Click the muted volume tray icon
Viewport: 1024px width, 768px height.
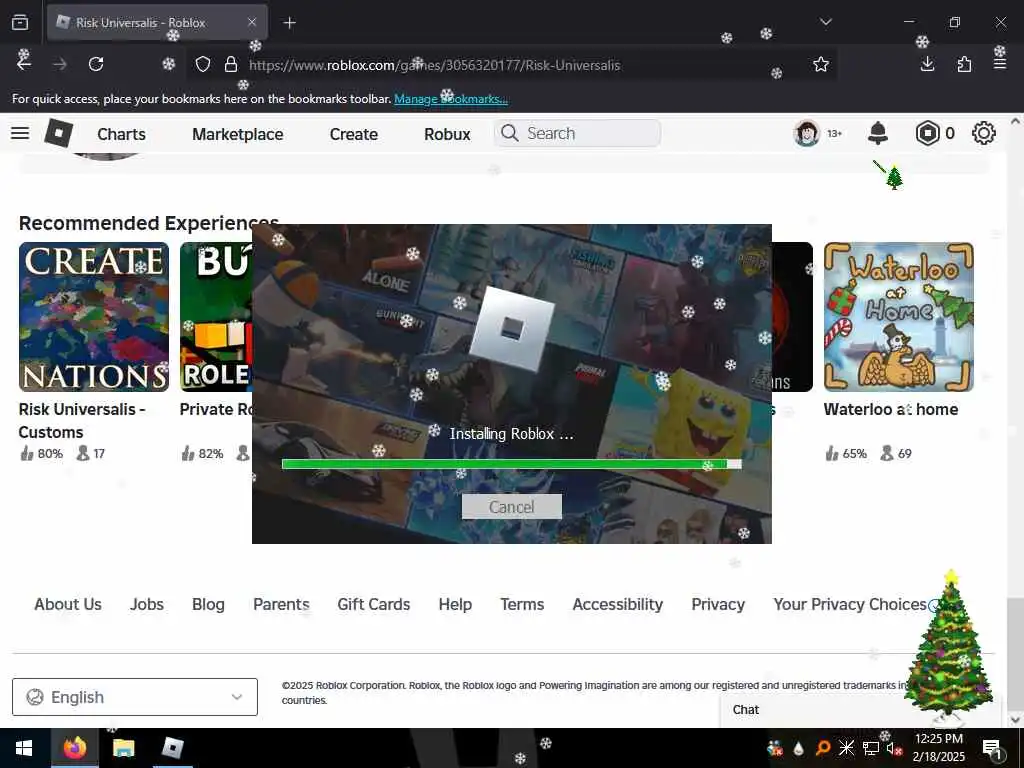click(893, 748)
